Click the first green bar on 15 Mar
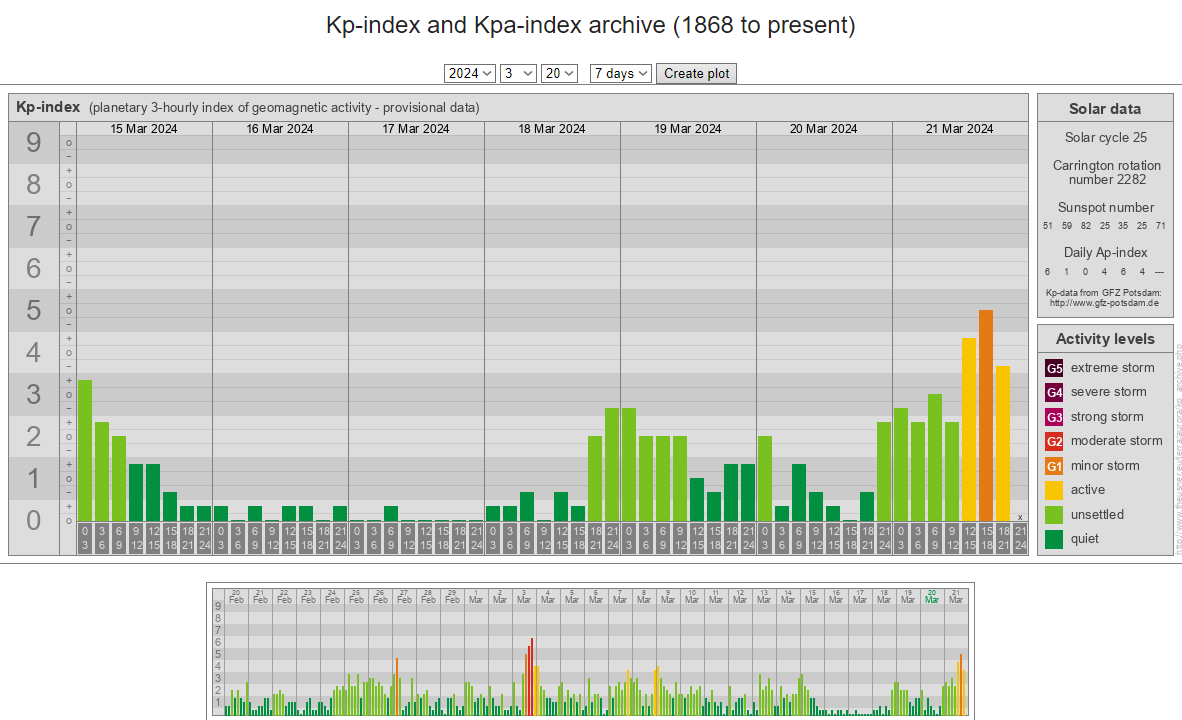This screenshot has width=1182, height=720. tap(85, 450)
